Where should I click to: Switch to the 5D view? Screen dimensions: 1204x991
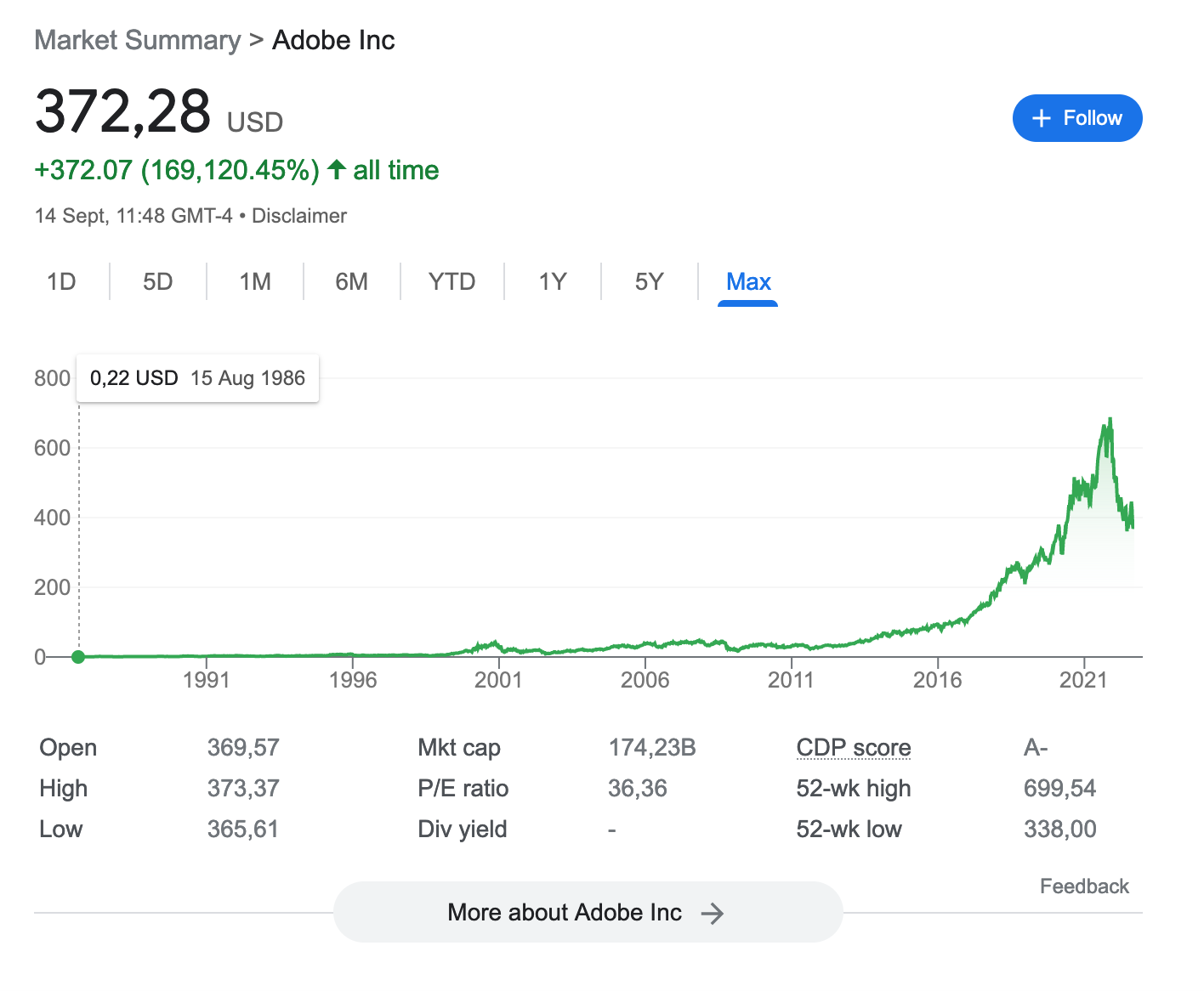click(157, 281)
